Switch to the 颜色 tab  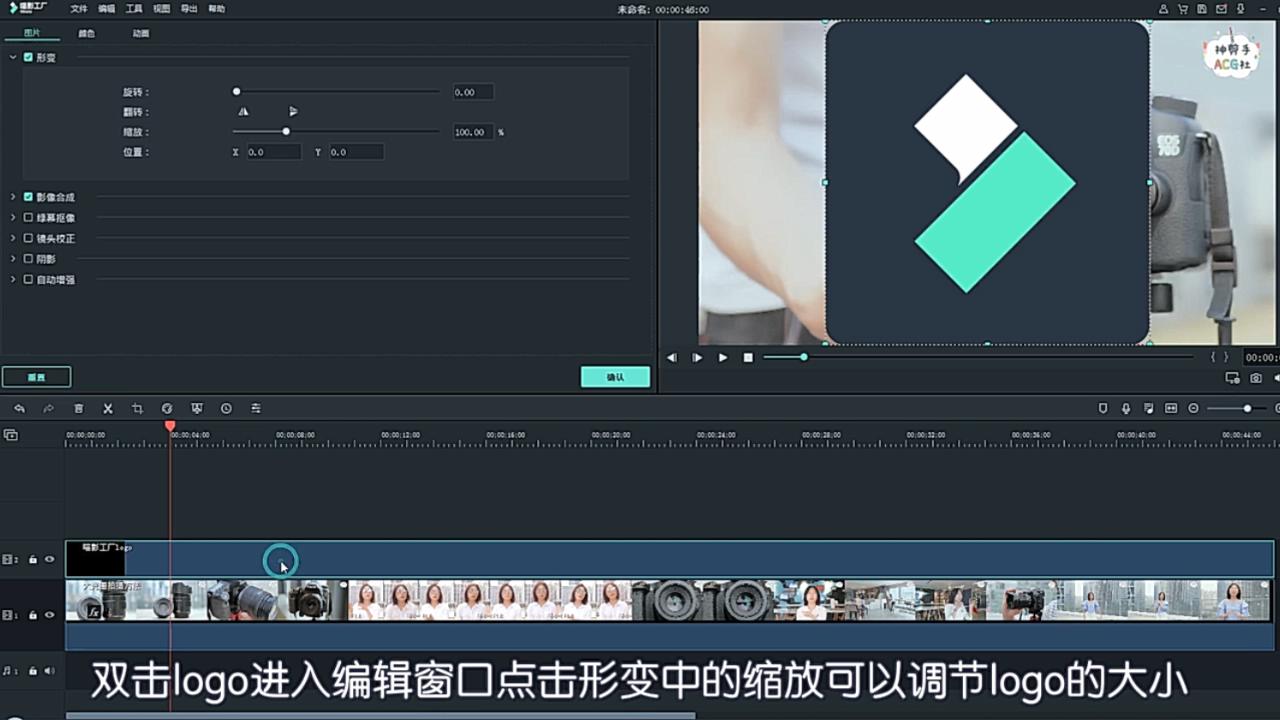pyautogui.click(x=87, y=33)
